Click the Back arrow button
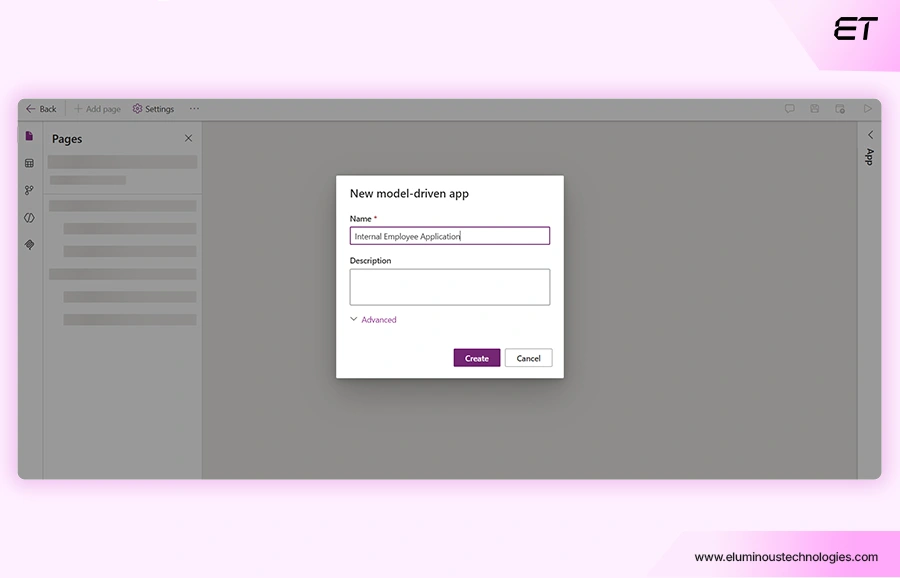The height and width of the screenshot is (578, 900). click(40, 108)
